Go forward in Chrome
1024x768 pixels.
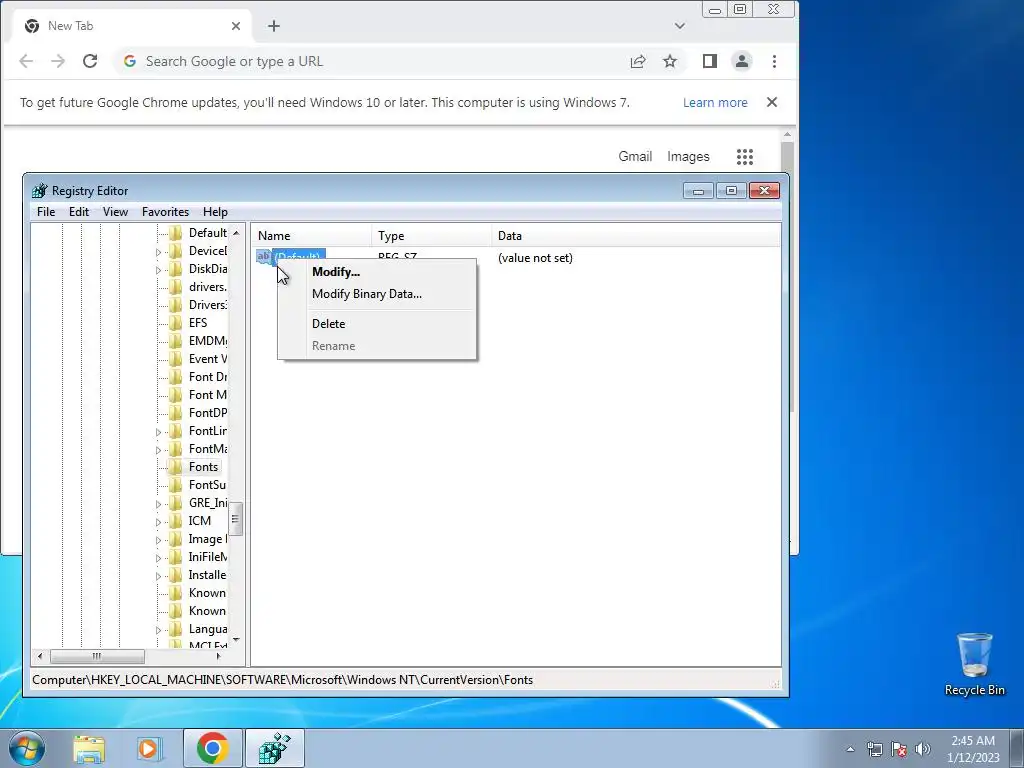[x=58, y=61]
